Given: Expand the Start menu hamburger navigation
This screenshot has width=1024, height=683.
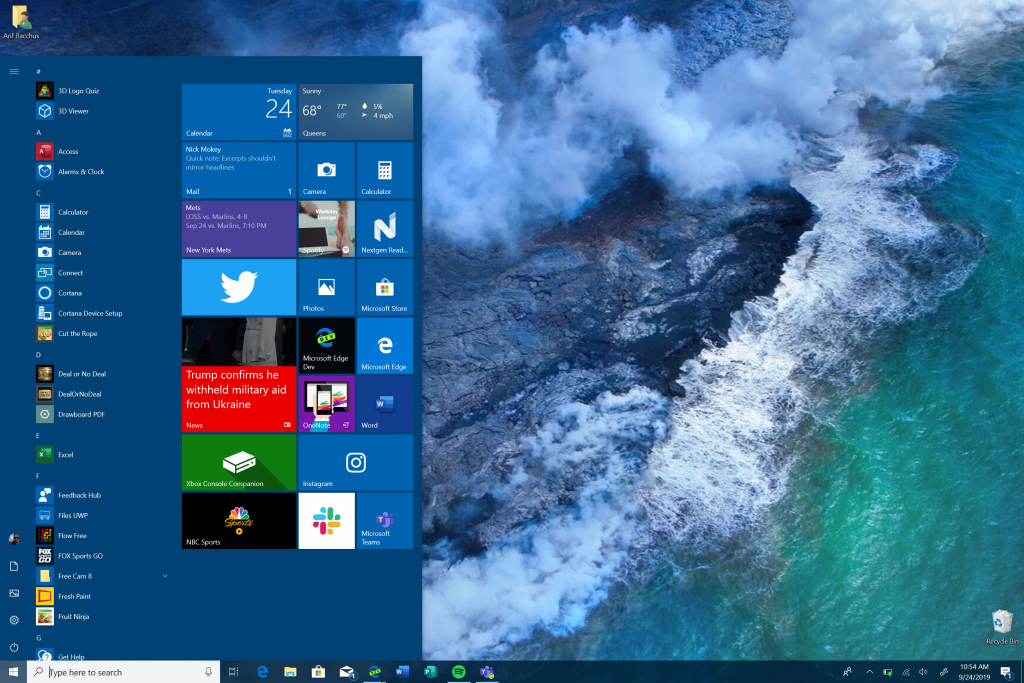Looking at the screenshot, I should click(13, 71).
